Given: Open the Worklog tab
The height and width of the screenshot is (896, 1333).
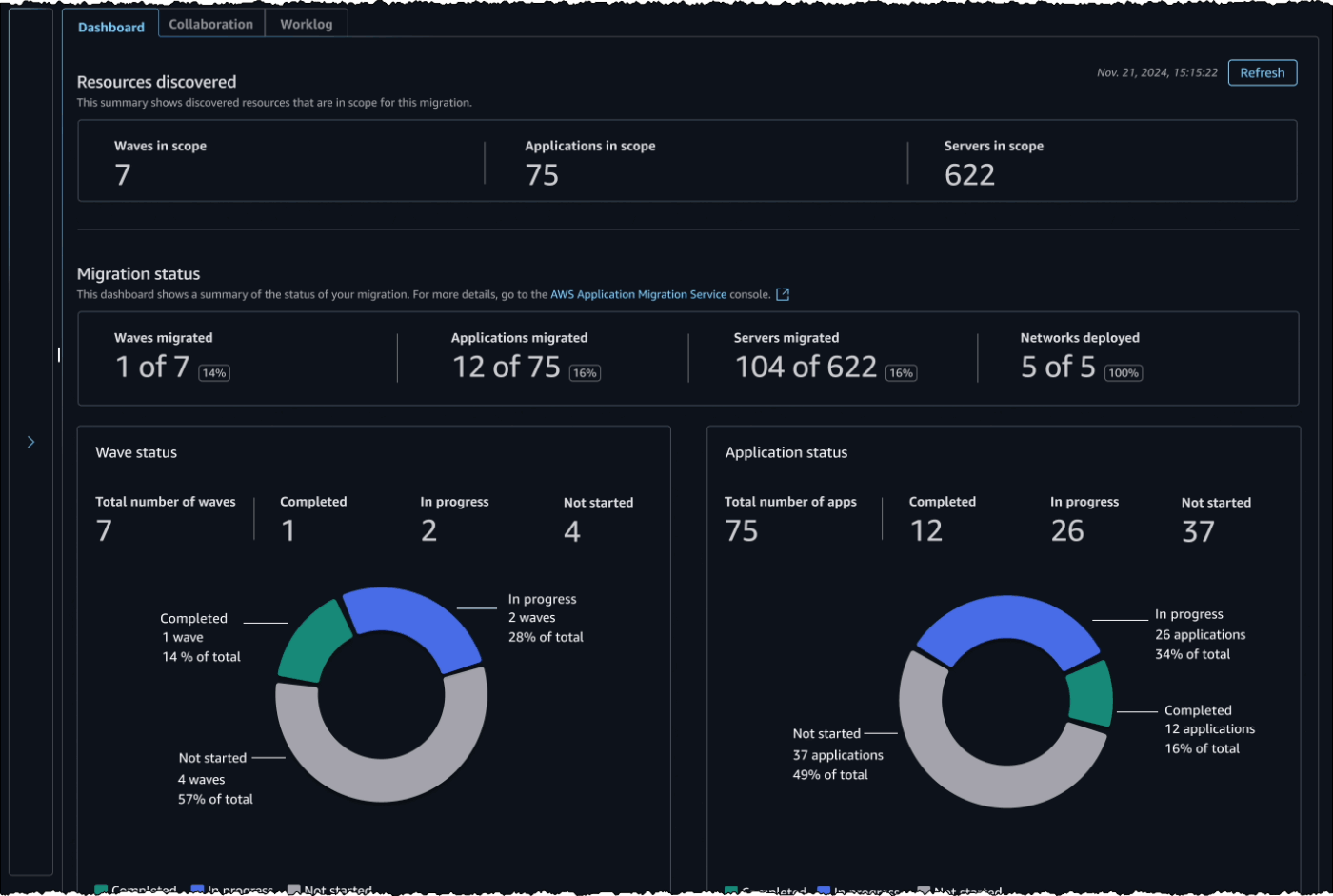Looking at the screenshot, I should 306,23.
